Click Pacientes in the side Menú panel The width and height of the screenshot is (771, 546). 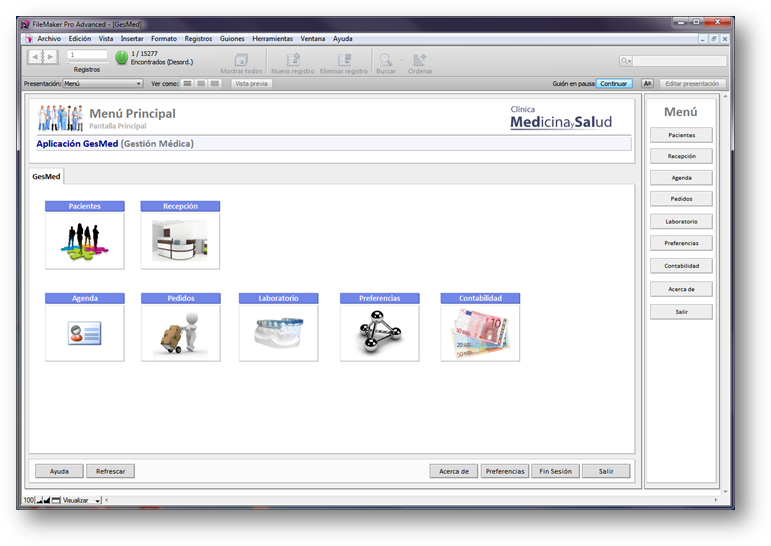coord(682,135)
